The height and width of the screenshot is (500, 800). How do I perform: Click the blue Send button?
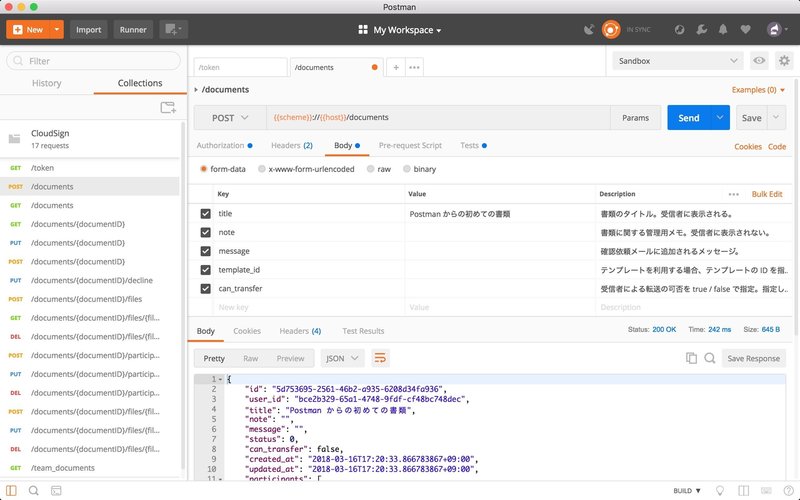pos(688,118)
